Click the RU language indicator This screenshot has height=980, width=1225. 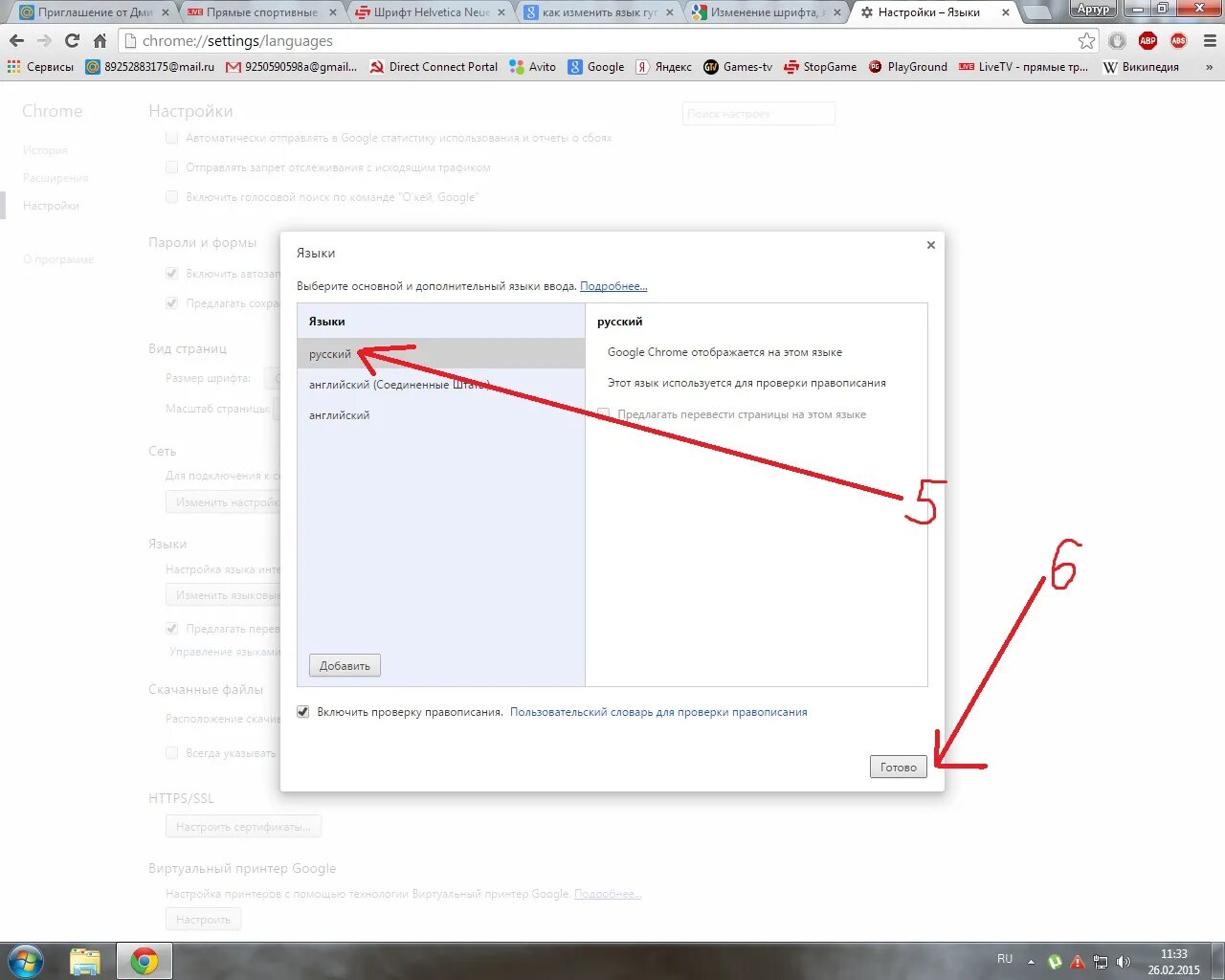[x=1005, y=959]
